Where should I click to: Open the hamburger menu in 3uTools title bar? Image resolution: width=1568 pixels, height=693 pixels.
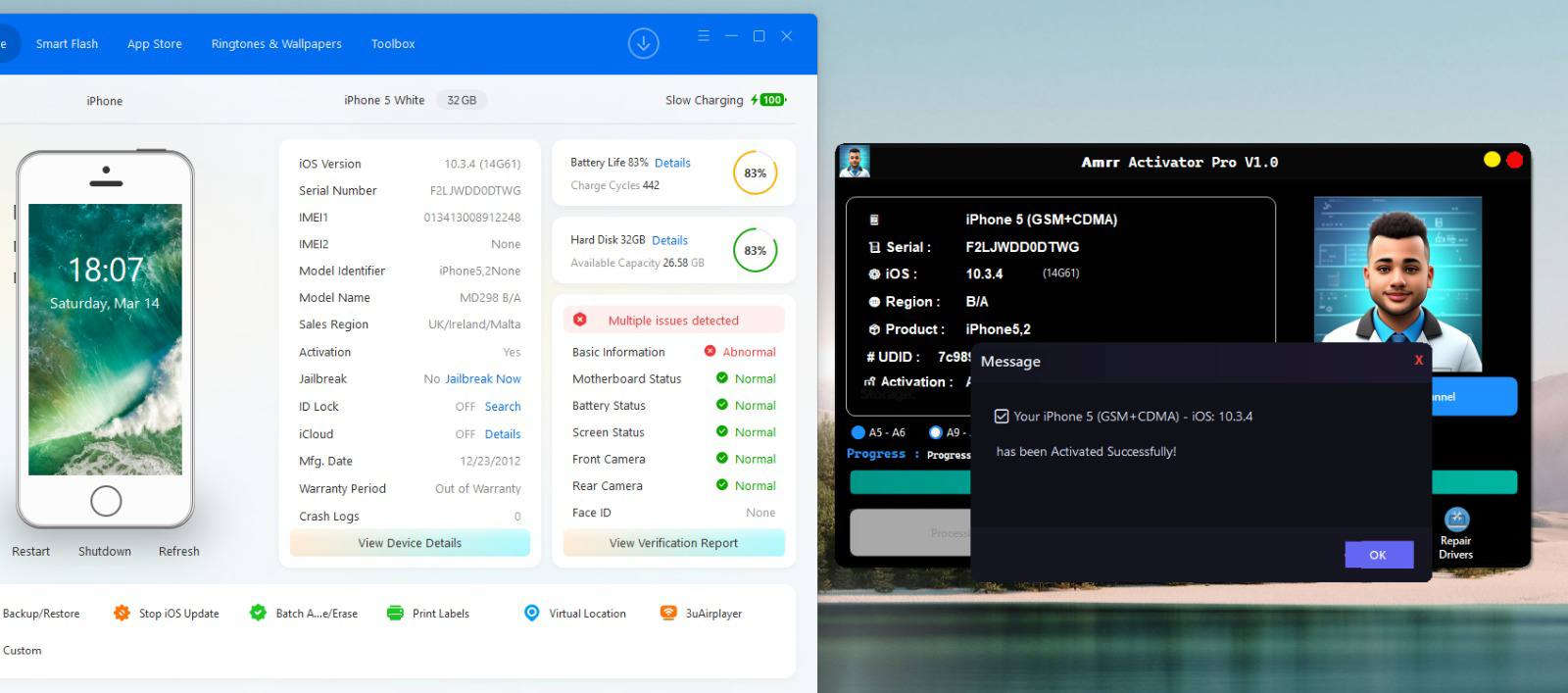703,36
